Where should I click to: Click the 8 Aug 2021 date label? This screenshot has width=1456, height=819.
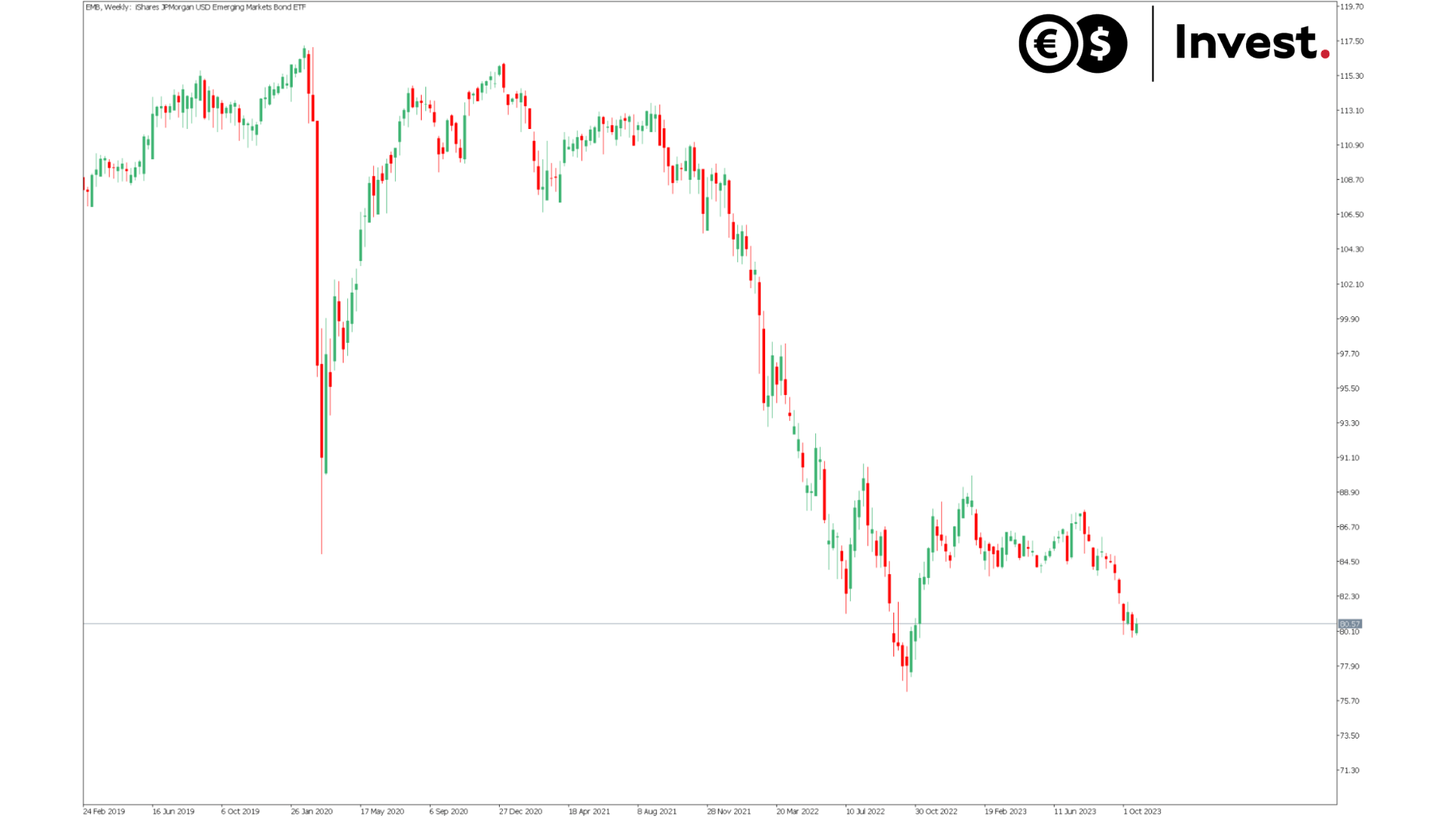click(x=657, y=811)
